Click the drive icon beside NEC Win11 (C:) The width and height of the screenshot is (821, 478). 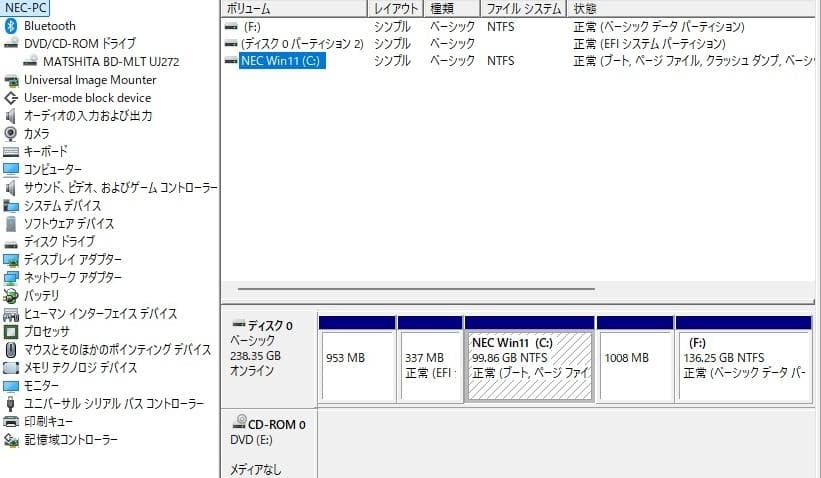pyautogui.click(x=231, y=61)
